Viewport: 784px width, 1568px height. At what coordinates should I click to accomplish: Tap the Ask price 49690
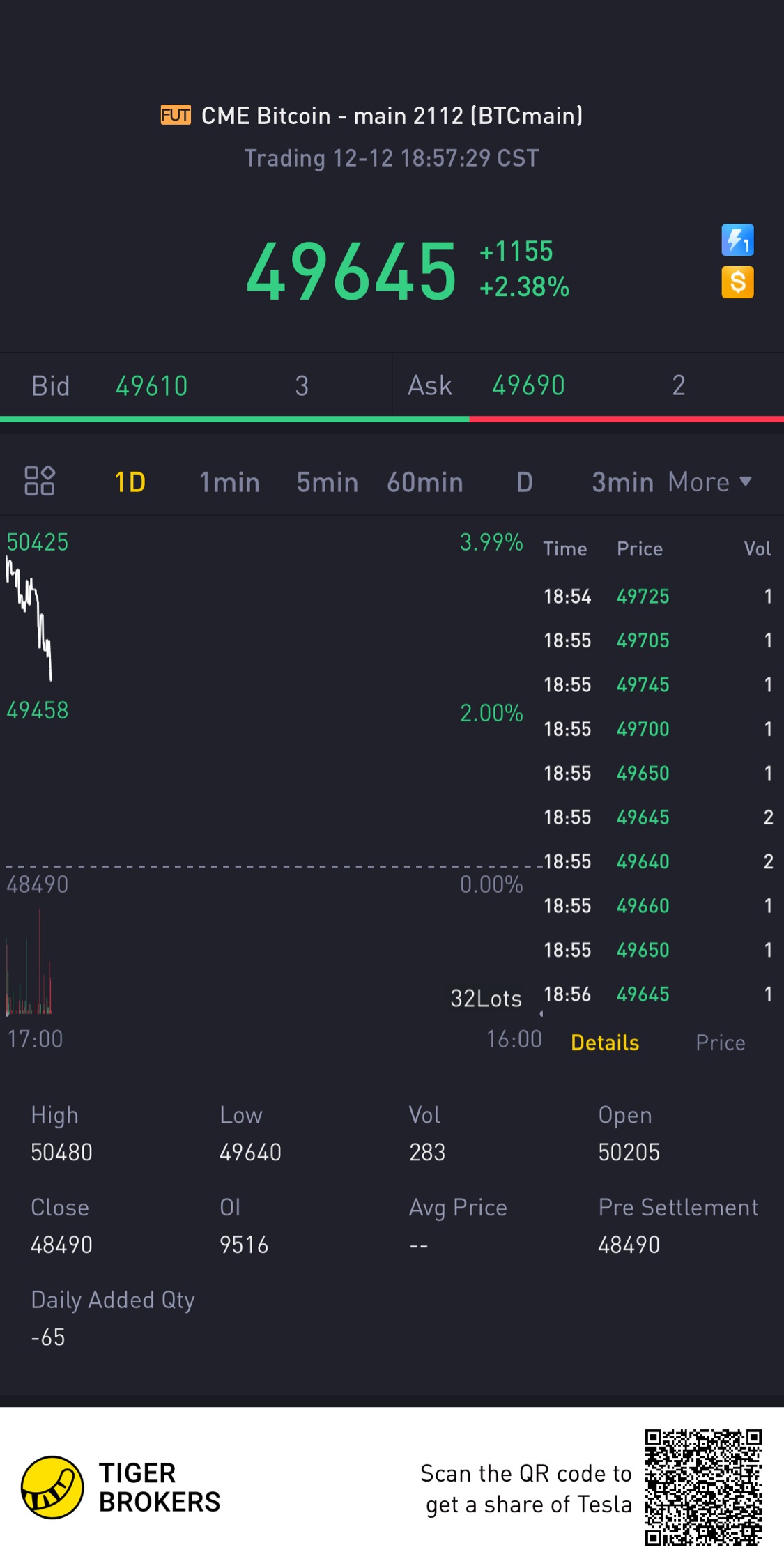(528, 385)
